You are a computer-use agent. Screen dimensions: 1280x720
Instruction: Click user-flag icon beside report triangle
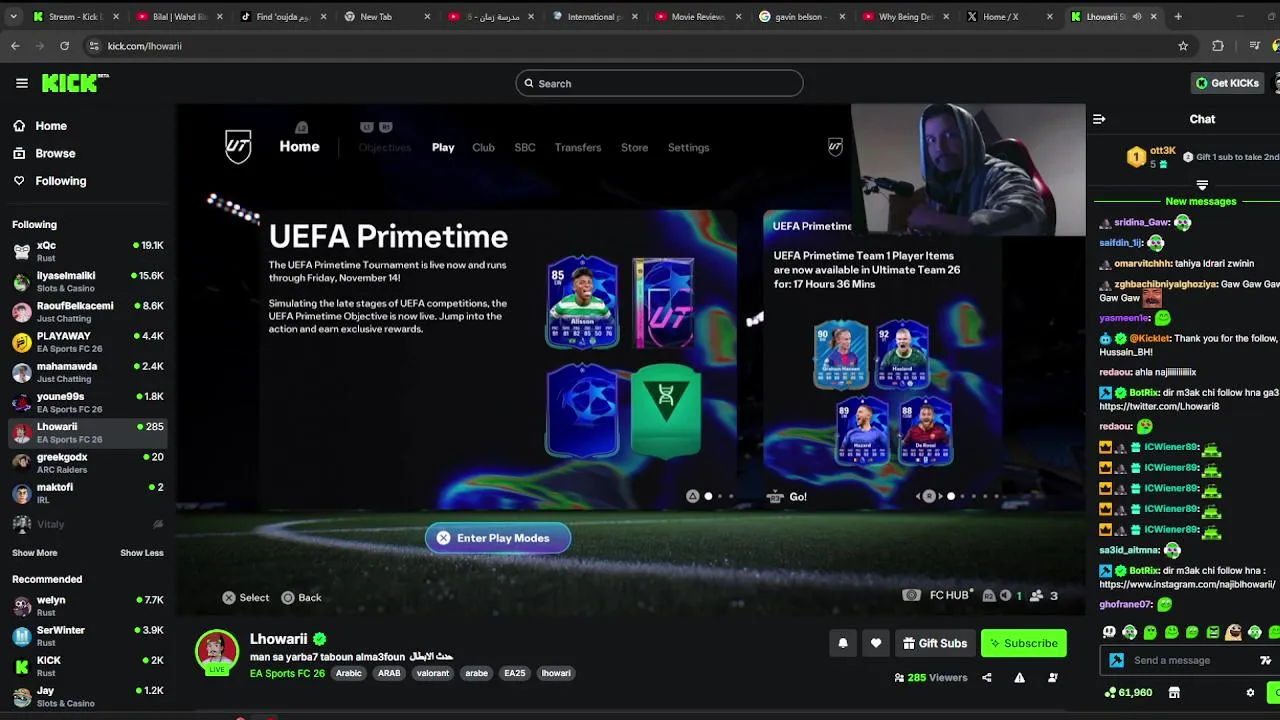coord(1053,678)
